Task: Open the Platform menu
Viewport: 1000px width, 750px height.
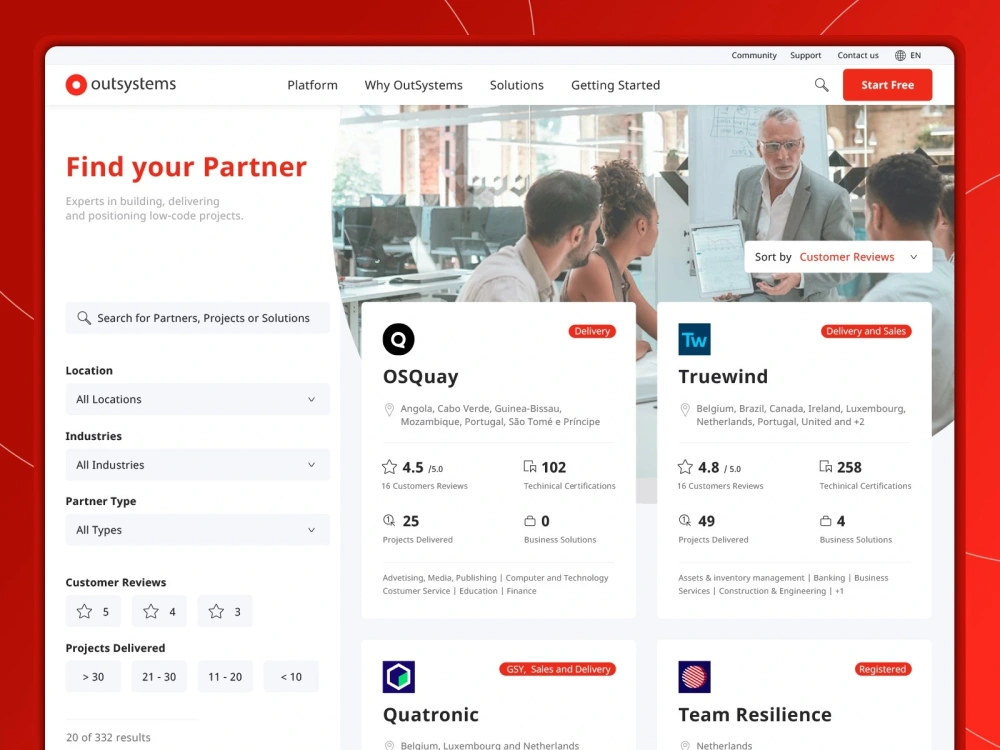Action: point(312,85)
